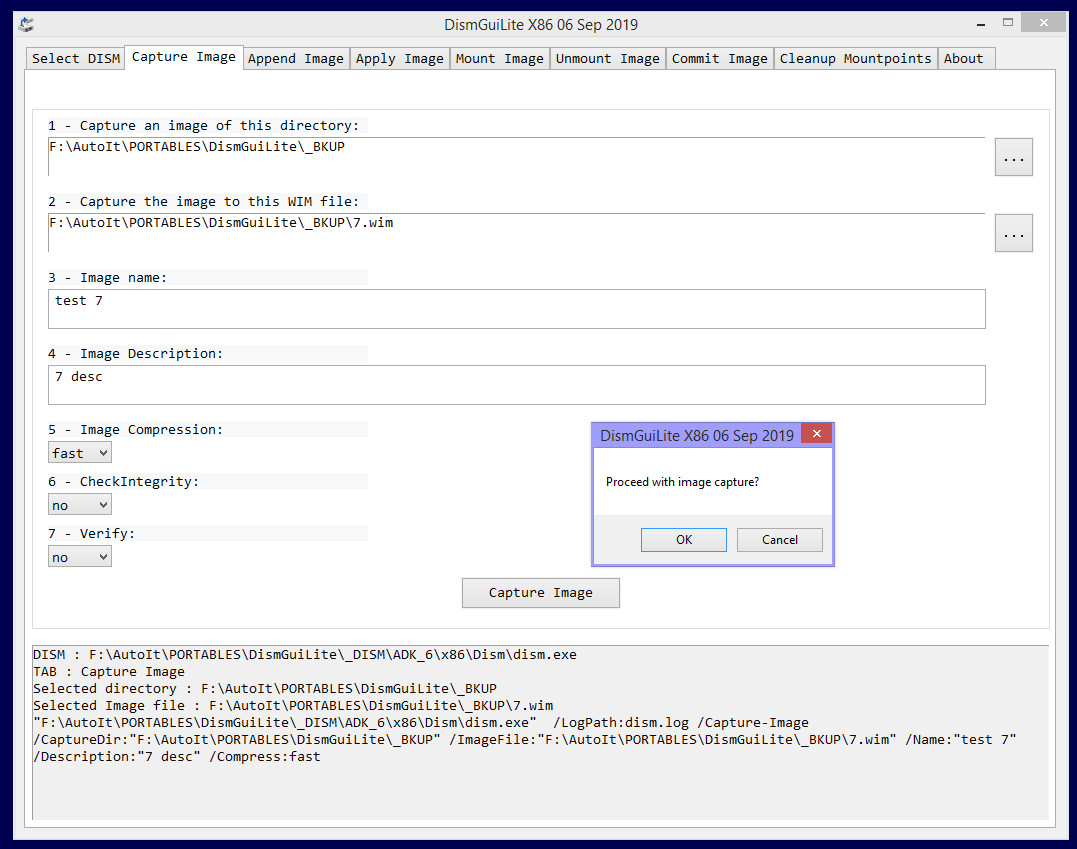Viewport: 1077px width, 849px height.
Task: Open the Mount Image tab
Action: click(499, 58)
